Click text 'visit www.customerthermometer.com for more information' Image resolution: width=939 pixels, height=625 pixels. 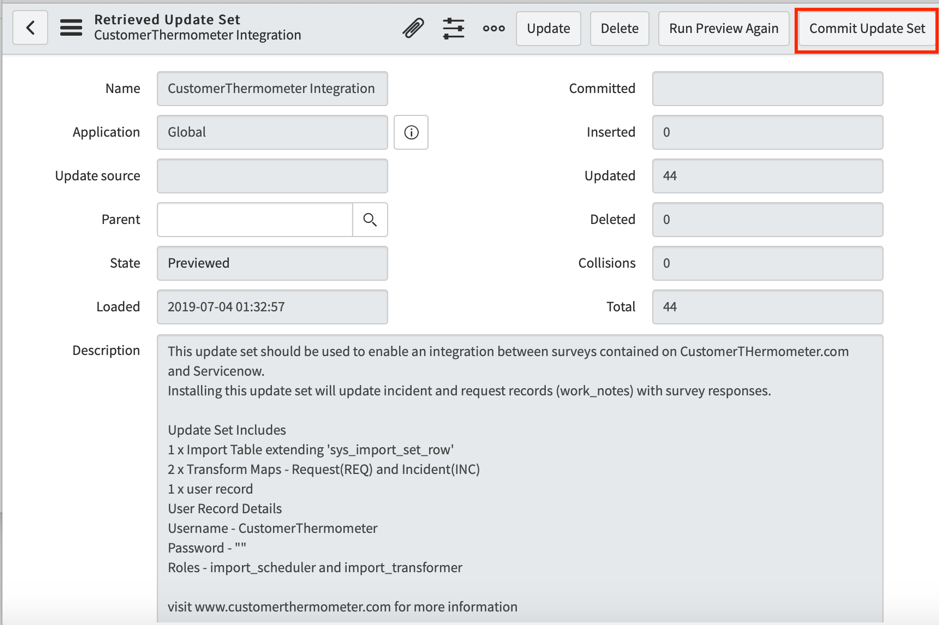(343, 607)
